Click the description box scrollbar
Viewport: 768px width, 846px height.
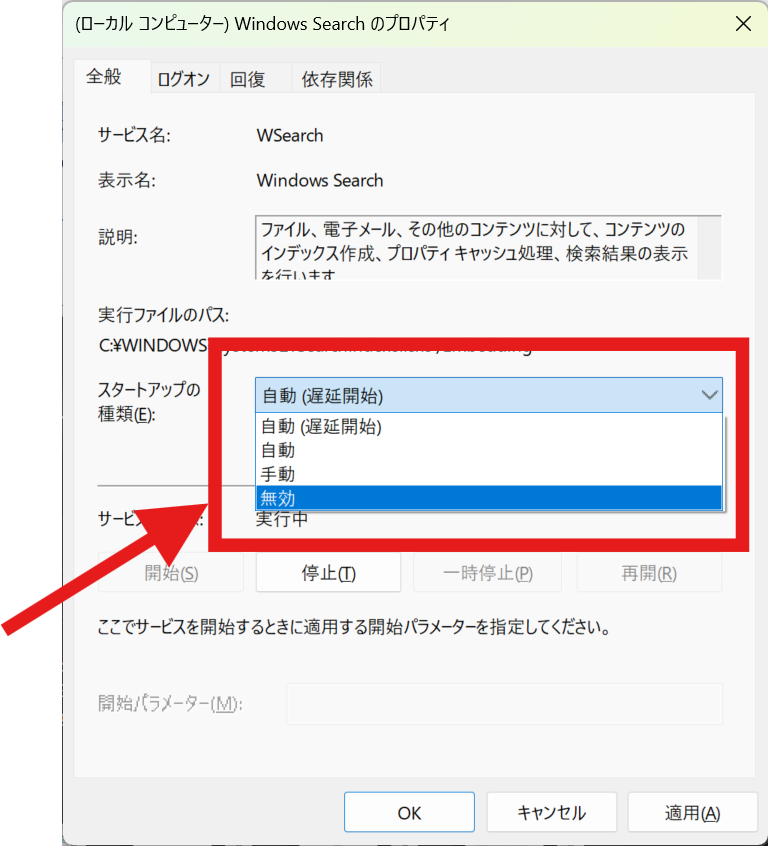click(709, 248)
